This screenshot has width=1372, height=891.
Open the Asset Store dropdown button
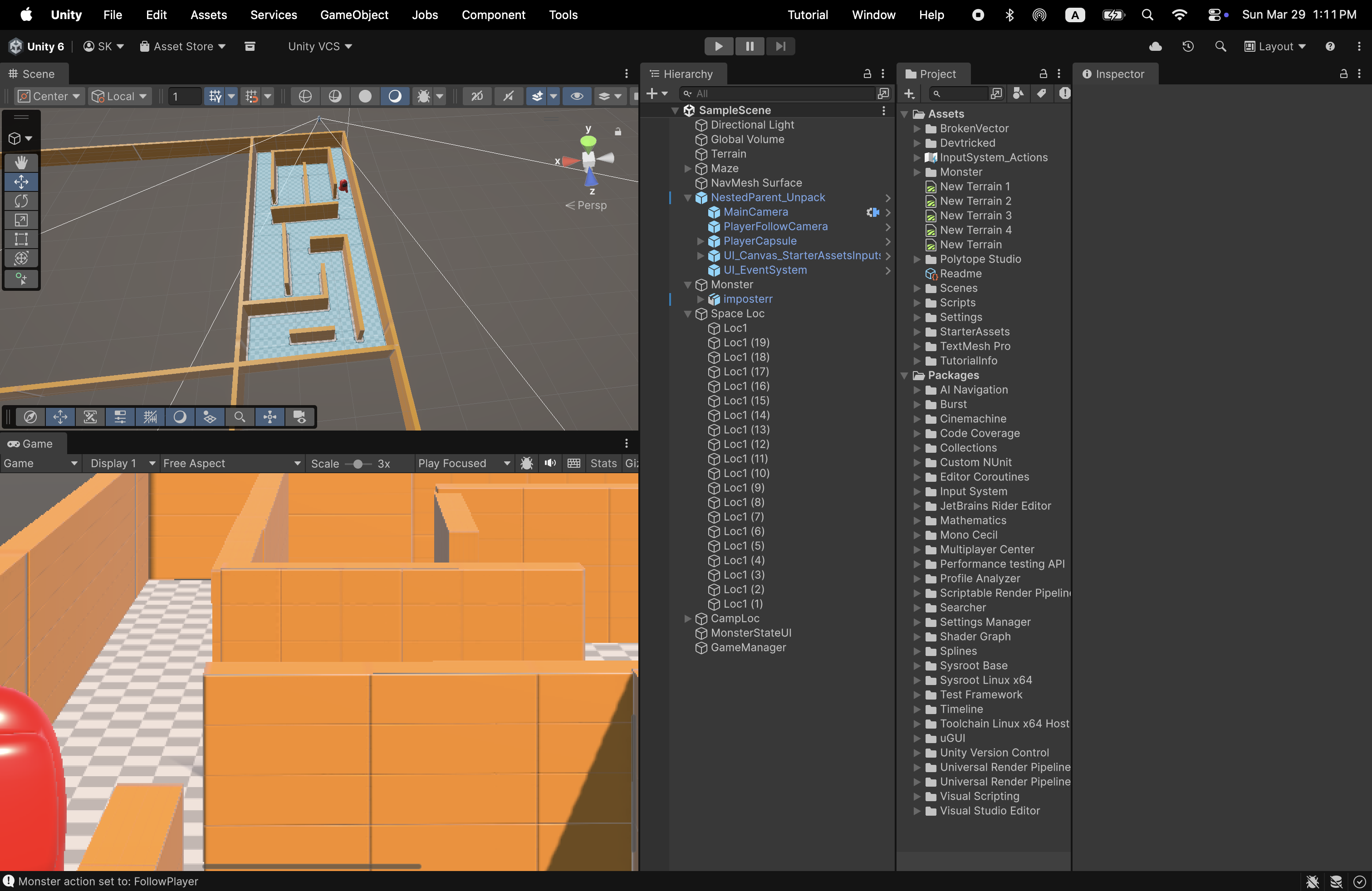[183, 46]
